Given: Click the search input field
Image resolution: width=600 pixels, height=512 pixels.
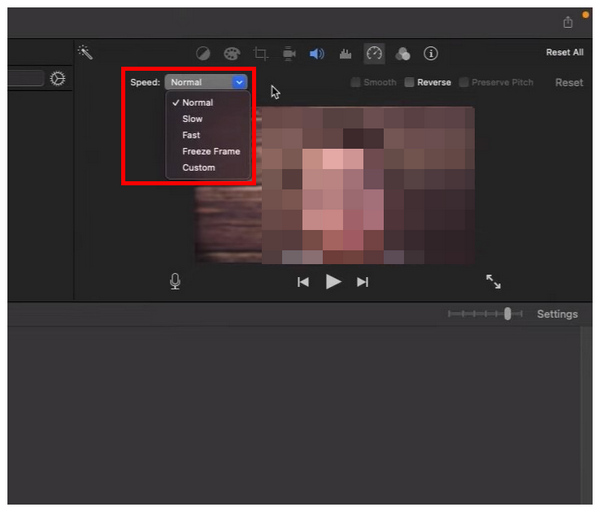Looking at the screenshot, I should click(x=26, y=78).
